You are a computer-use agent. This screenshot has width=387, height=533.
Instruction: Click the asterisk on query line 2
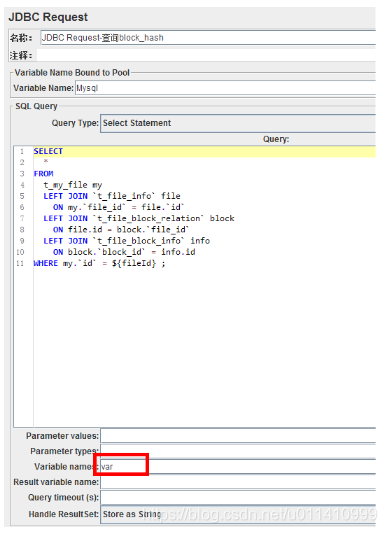pos(46,161)
